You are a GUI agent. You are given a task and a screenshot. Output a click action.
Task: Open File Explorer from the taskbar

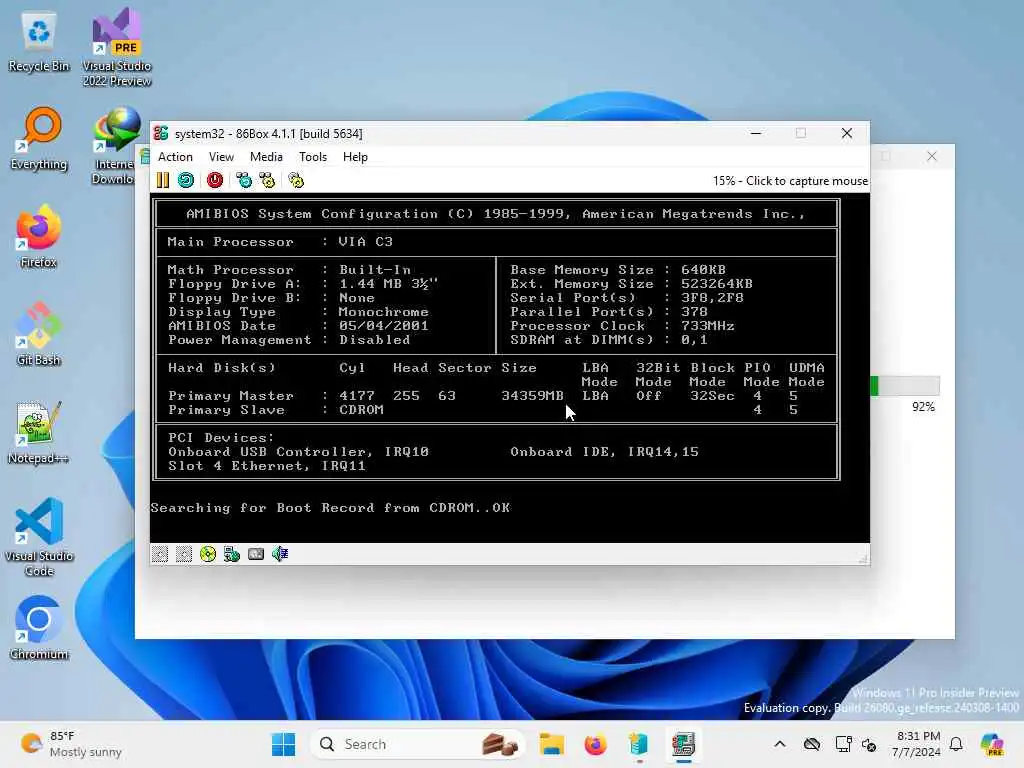552,744
